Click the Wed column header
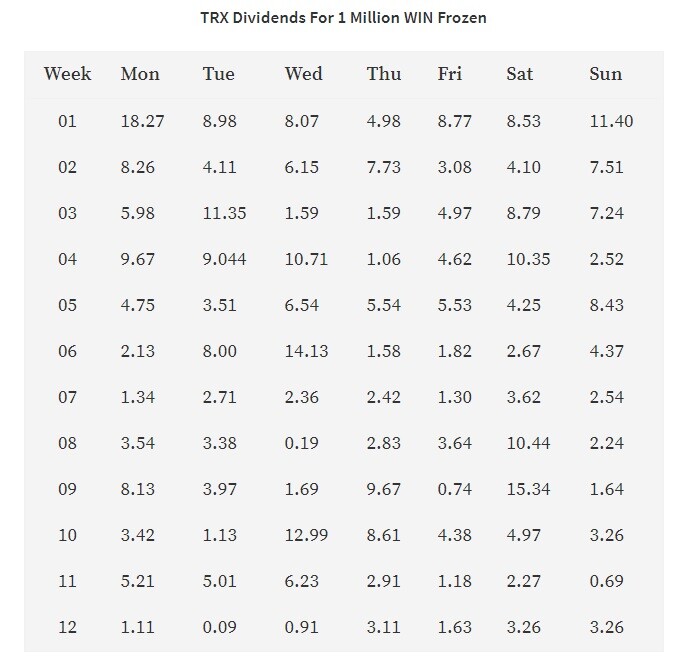Screen dimensions: 681x664 pos(304,73)
